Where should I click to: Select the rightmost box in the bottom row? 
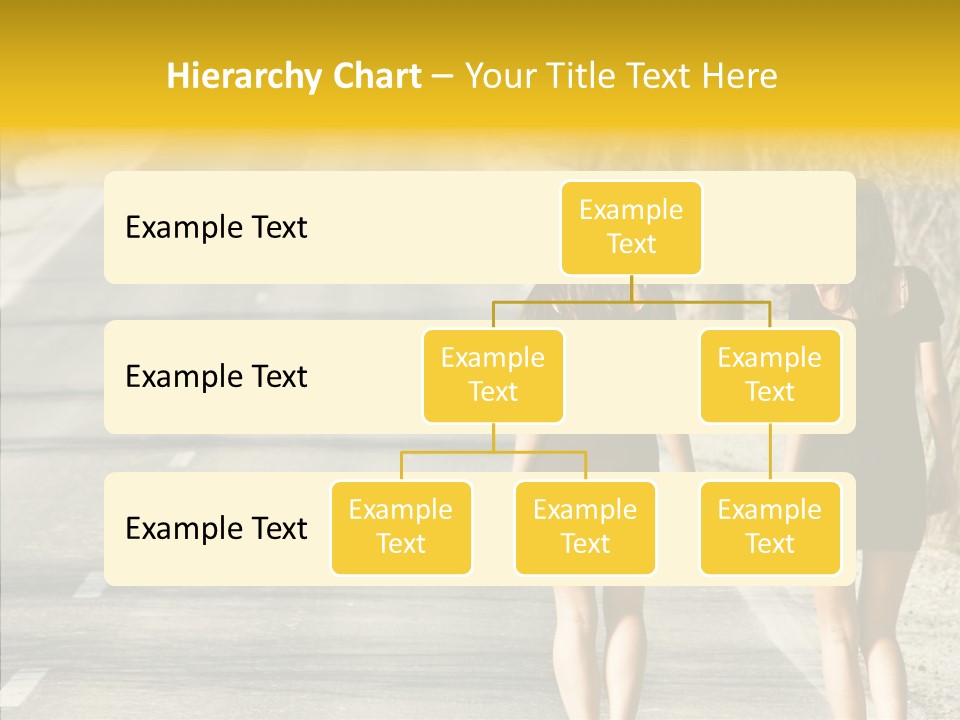[x=770, y=527]
